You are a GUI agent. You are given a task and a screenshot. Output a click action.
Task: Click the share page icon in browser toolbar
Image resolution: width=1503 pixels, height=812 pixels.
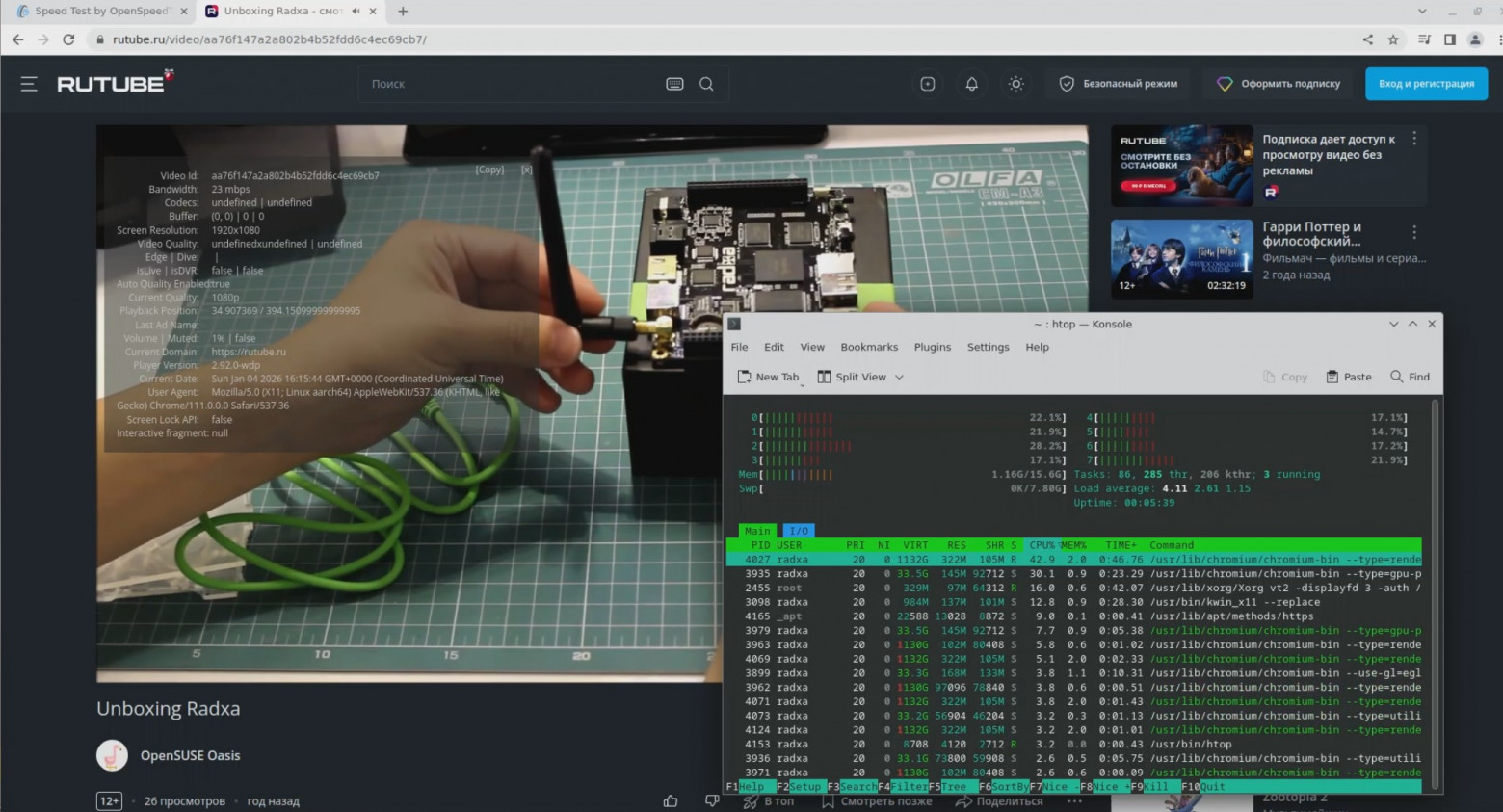pos(1367,39)
